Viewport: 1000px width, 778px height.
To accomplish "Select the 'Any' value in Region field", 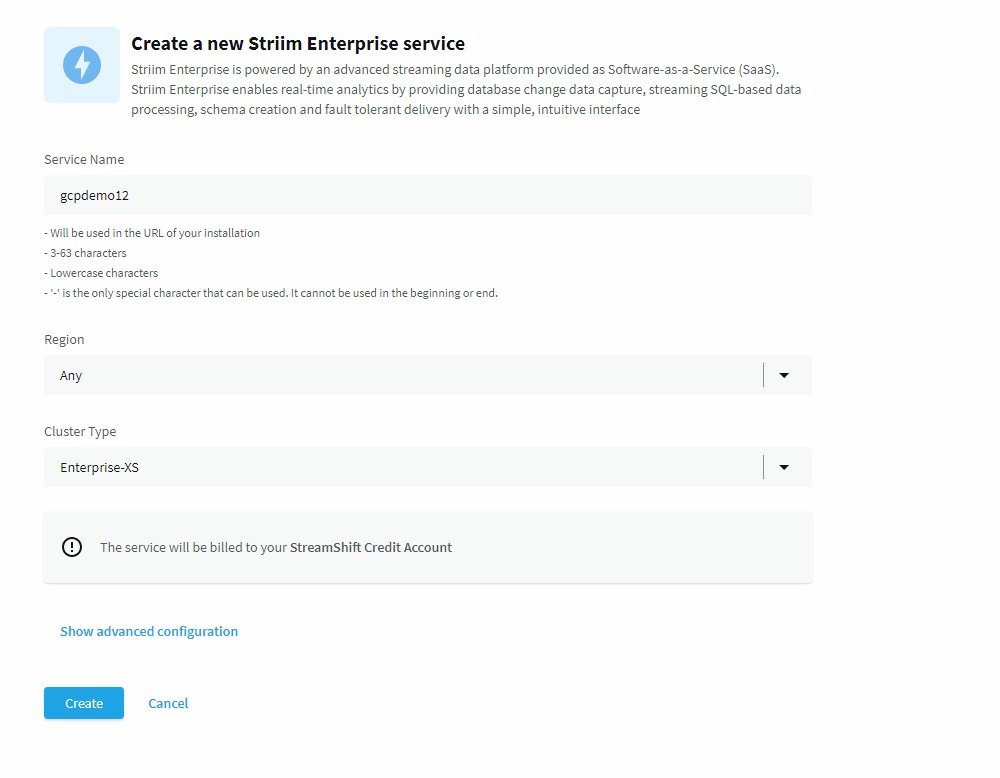I will (x=71, y=376).
